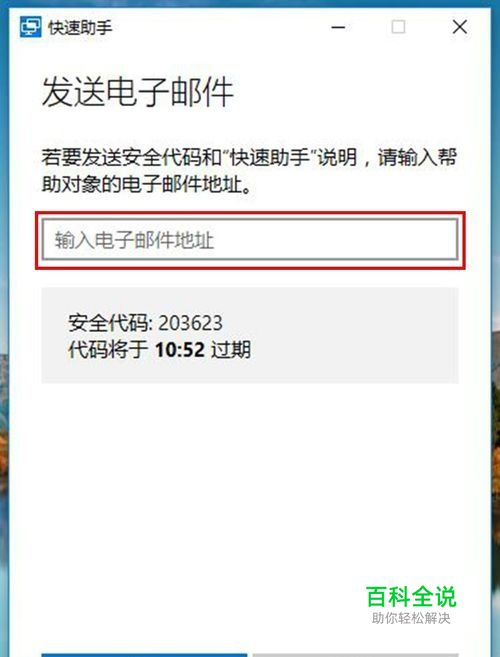Image resolution: width=500 pixels, height=657 pixels.
Task: Click the gray security code info panel
Action: pyautogui.click(x=250, y=335)
